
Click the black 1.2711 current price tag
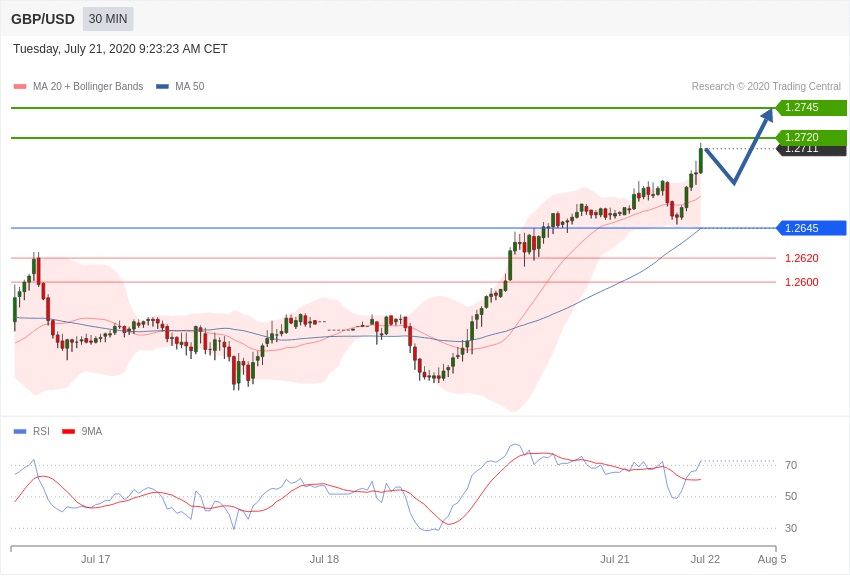[811, 151]
